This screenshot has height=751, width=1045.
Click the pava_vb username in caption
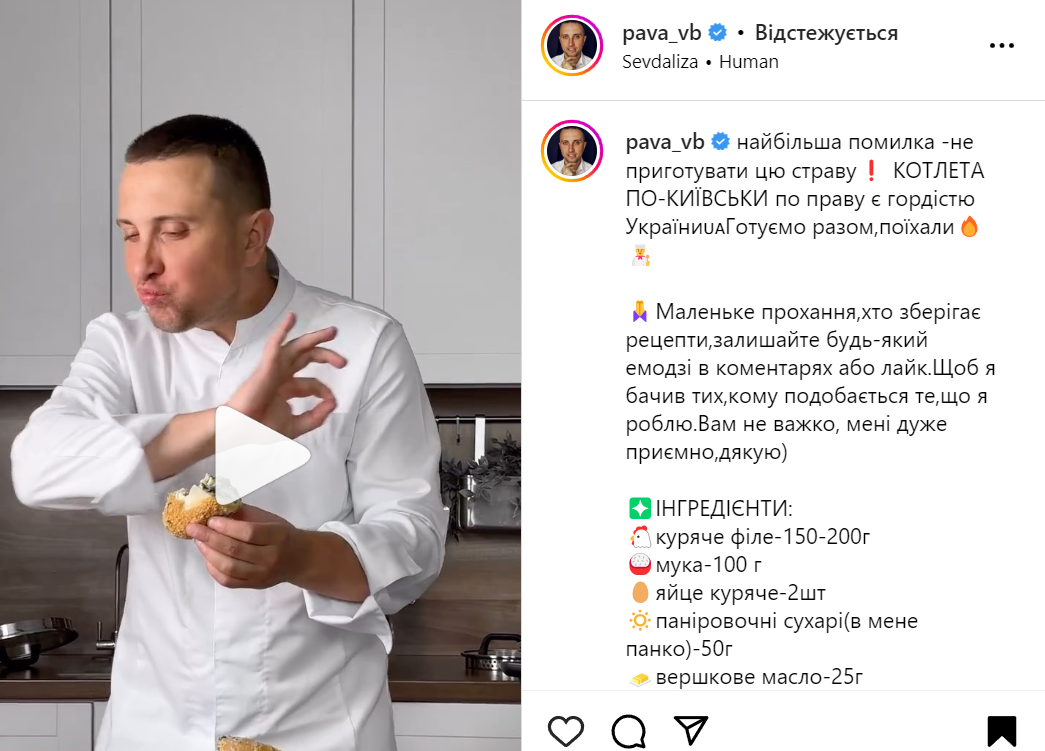[665, 142]
